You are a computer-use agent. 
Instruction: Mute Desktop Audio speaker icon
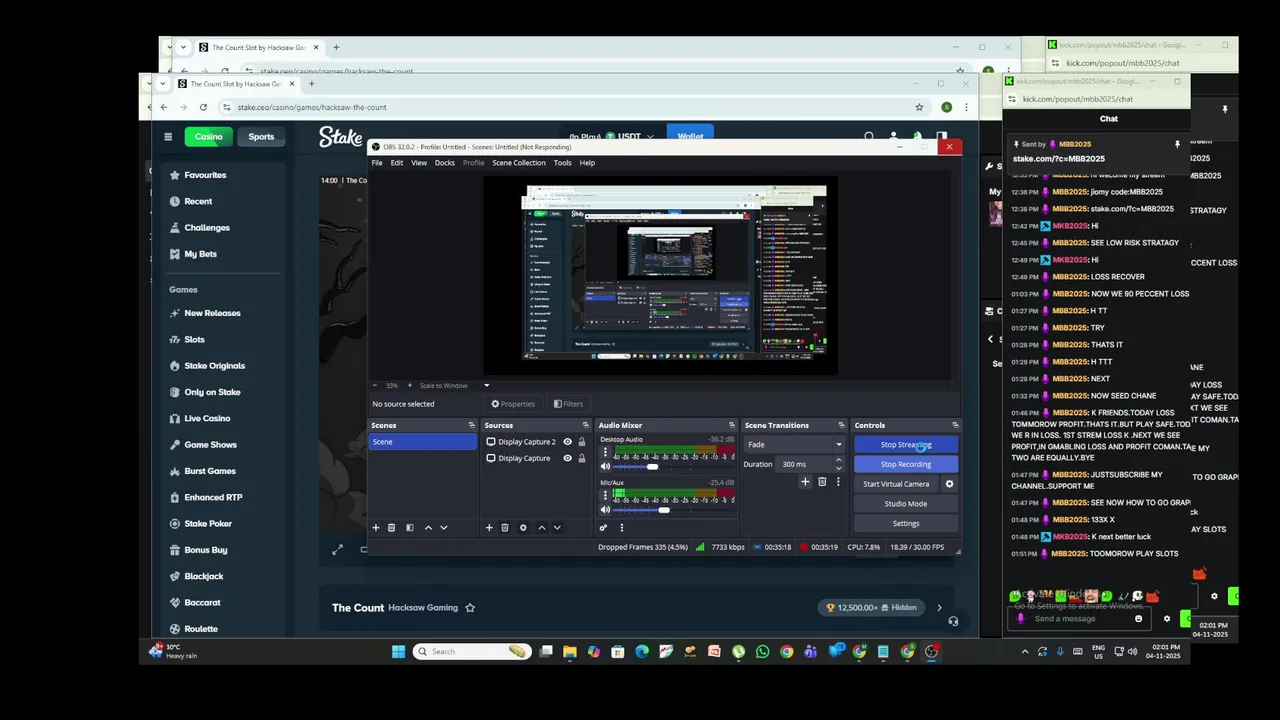click(x=605, y=467)
